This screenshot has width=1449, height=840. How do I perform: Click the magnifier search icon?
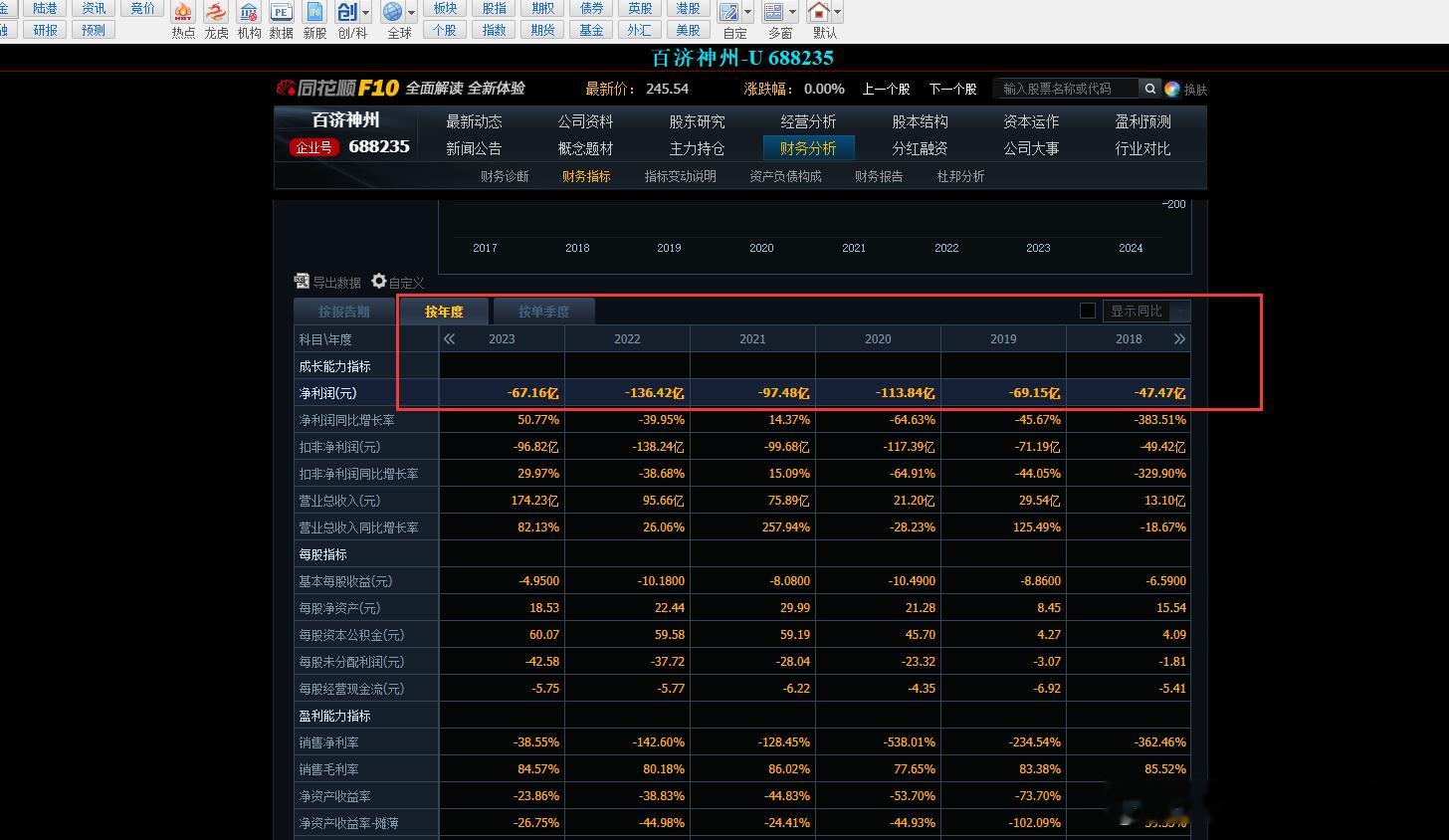1150,89
